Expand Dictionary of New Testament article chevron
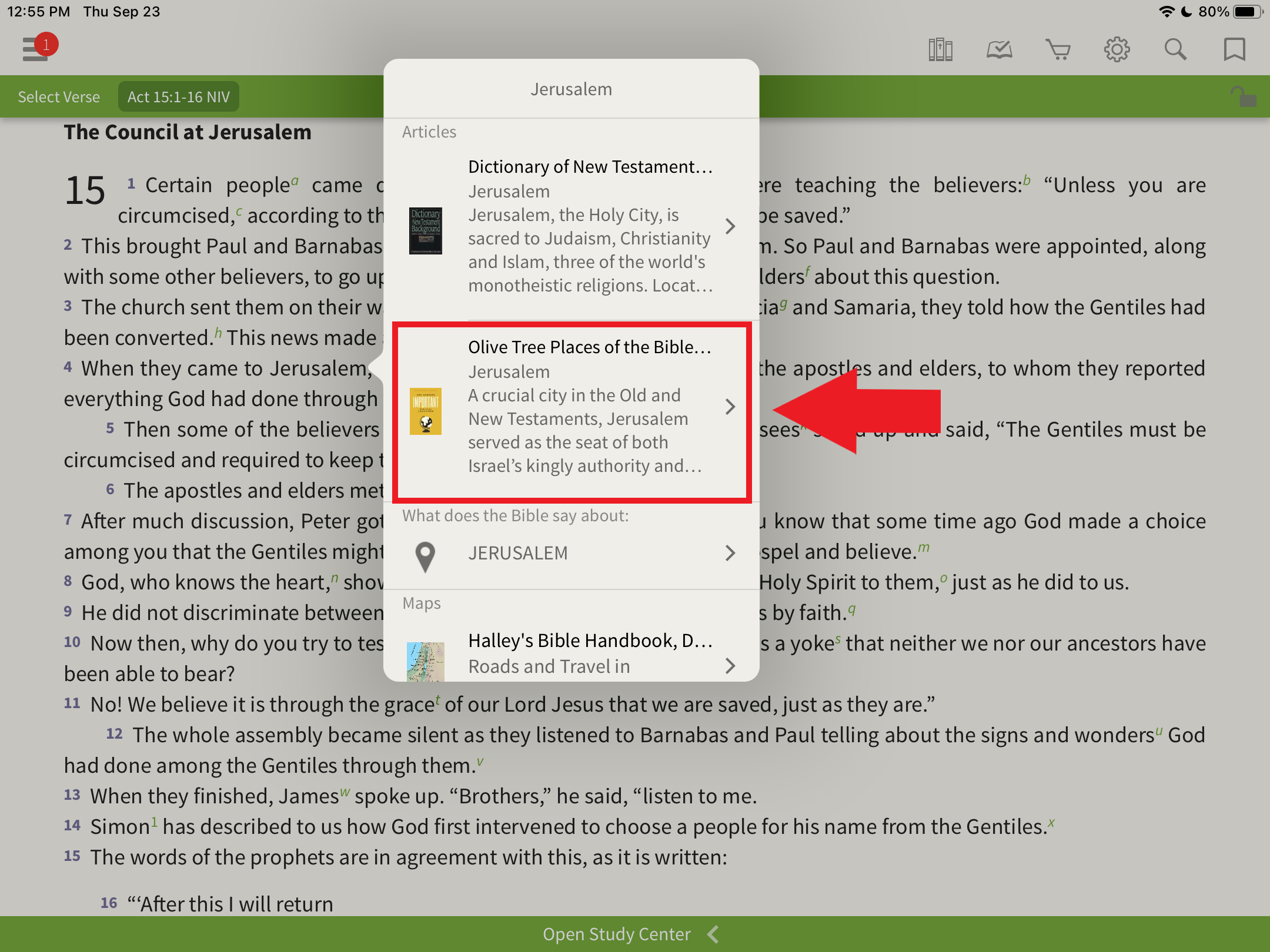1270x952 pixels. click(730, 226)
